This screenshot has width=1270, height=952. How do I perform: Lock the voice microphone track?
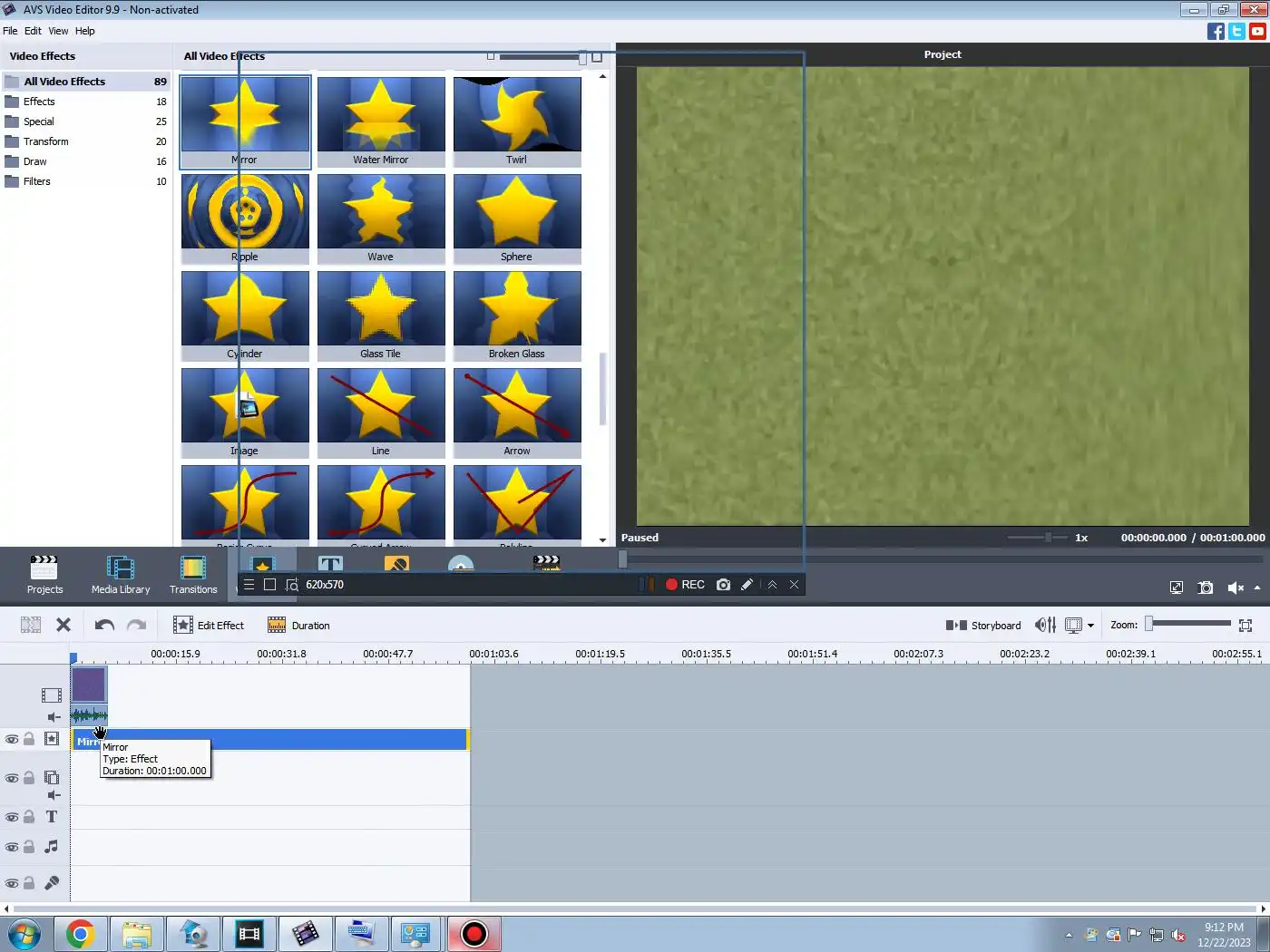29,883
